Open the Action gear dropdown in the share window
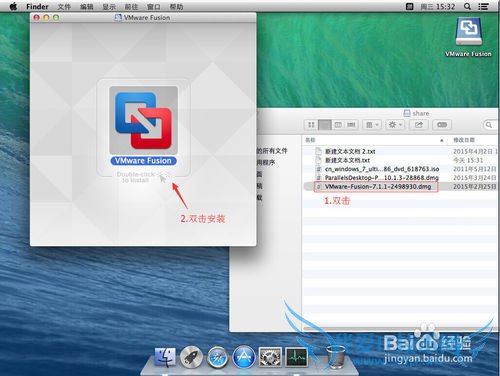This screenshot has width=500, height=376. pos(395,125)
